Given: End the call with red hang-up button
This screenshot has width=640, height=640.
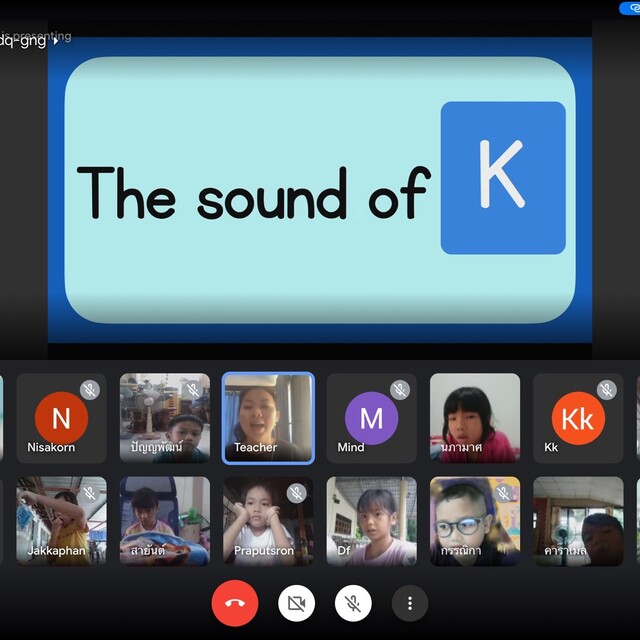Looking at the screenshot, I should [235, 603].
